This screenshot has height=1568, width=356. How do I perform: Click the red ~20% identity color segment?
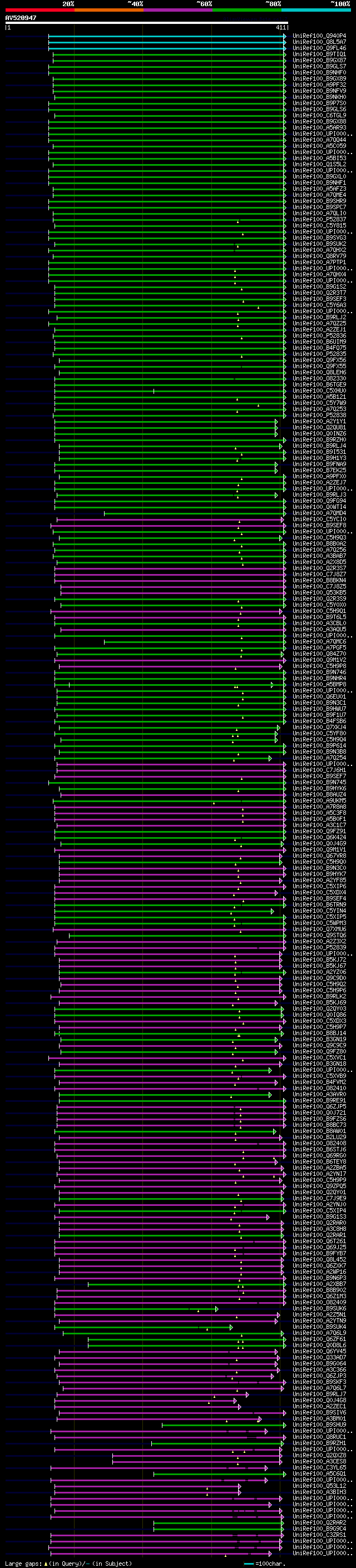click(x=39, y=10)
